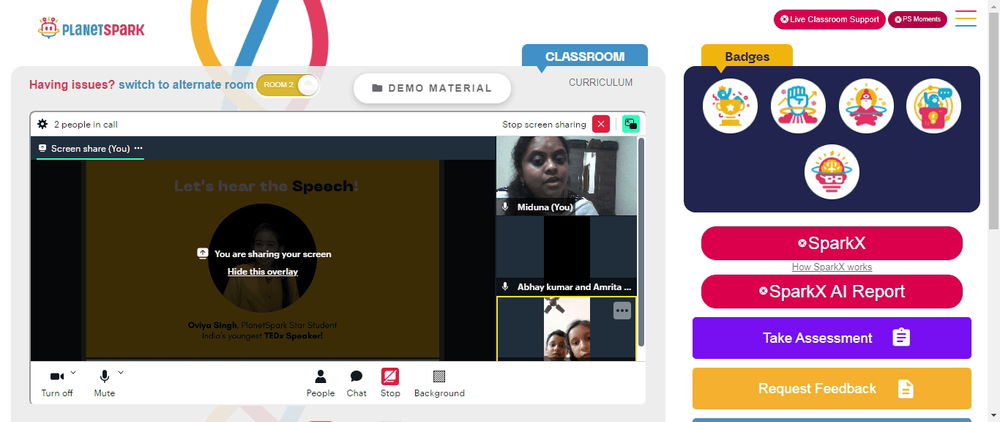Image resolution: width=1000 pixels, height=422 pixels.
Task: Click the mic icon beside Miduna (You)
Action: [506, 207]
